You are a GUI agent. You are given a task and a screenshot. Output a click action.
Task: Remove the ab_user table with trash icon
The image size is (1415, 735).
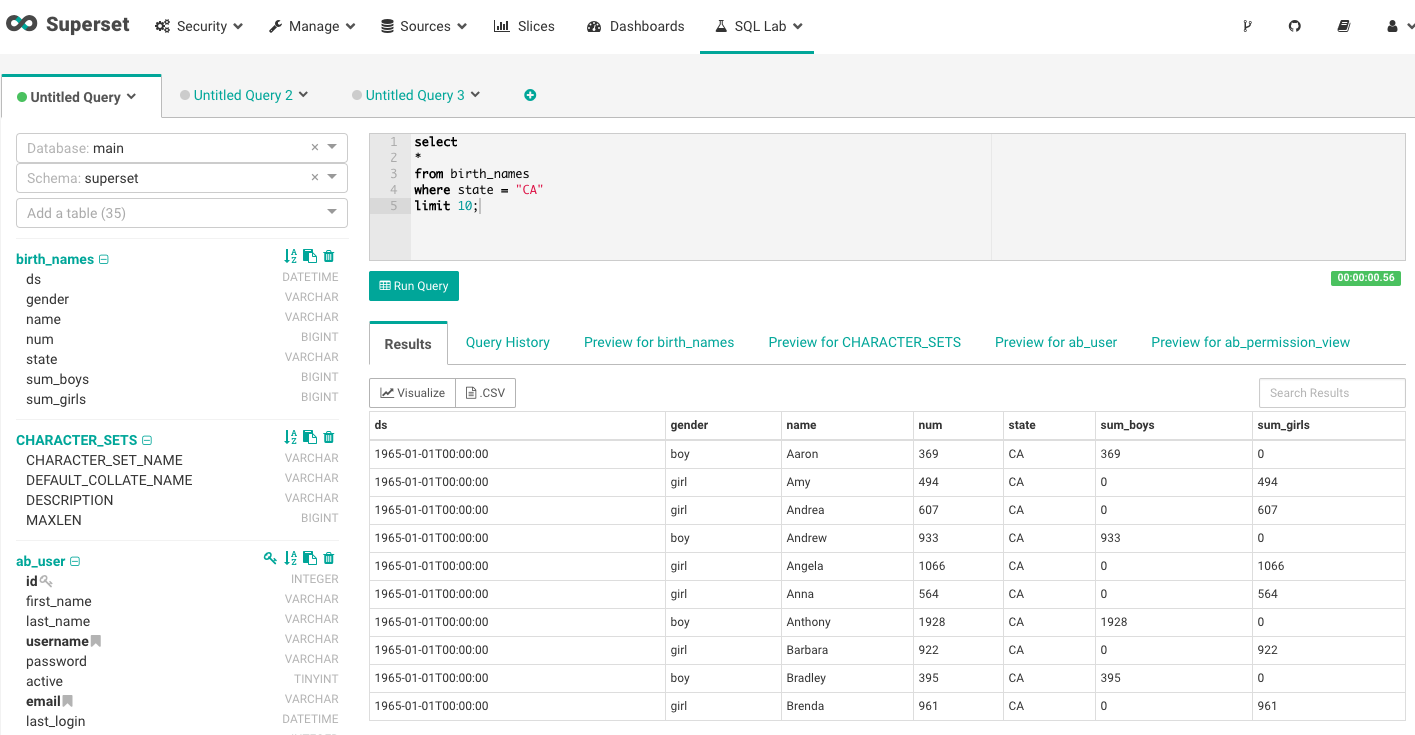(x=329, y=559)
